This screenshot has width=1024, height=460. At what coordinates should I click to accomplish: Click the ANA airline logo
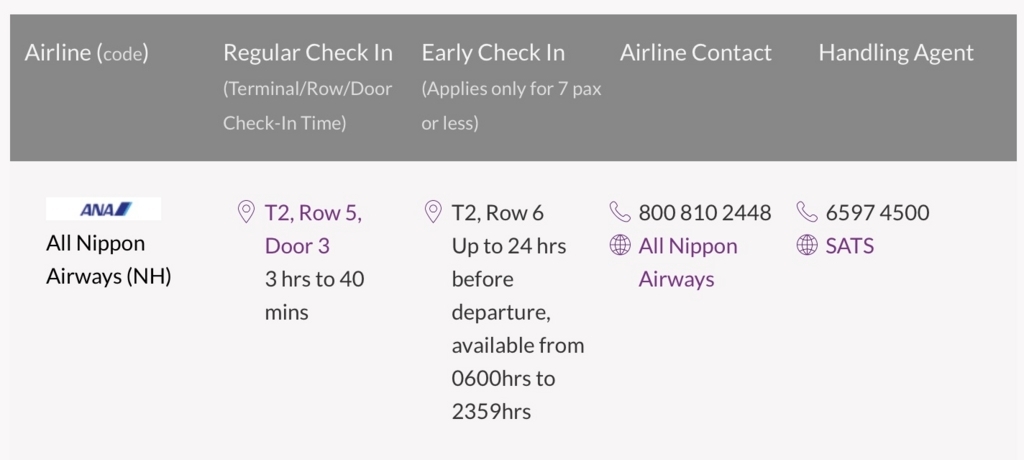103,209
